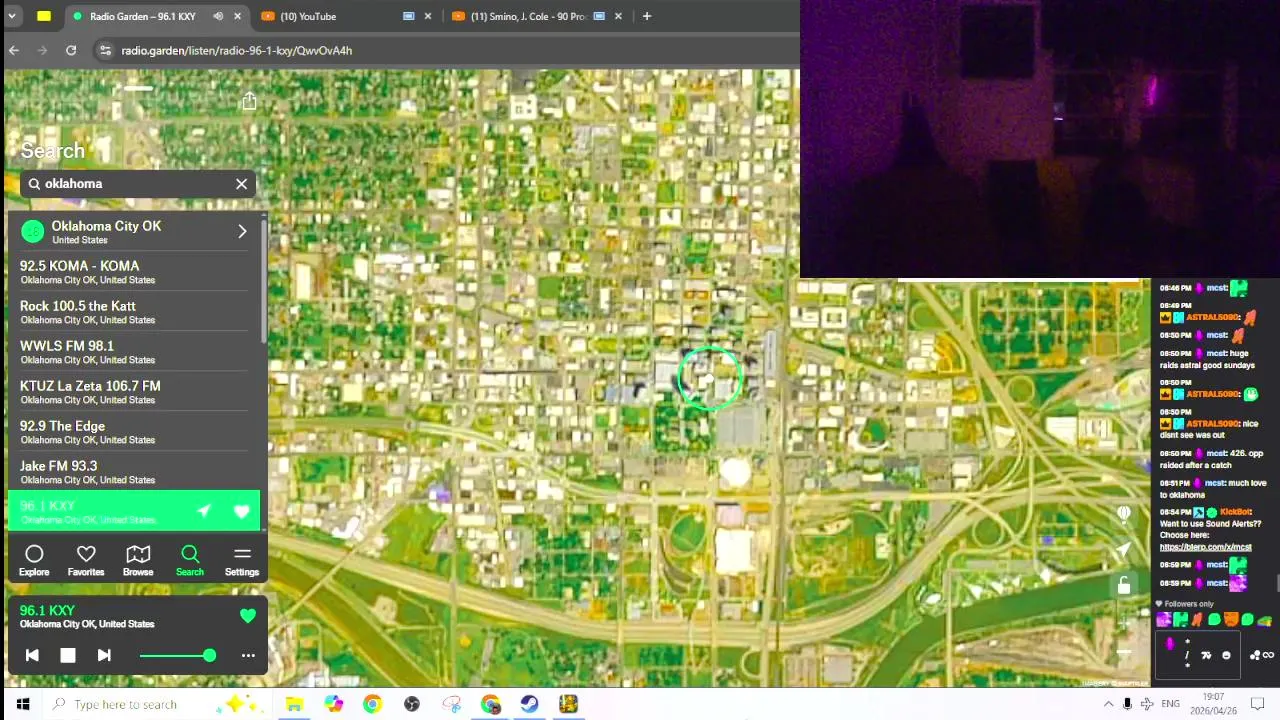This screenshot has width=1280, height=720.
Task: Click the yellow pinned tab in Chrome
Action: click(x=44, y=16)
